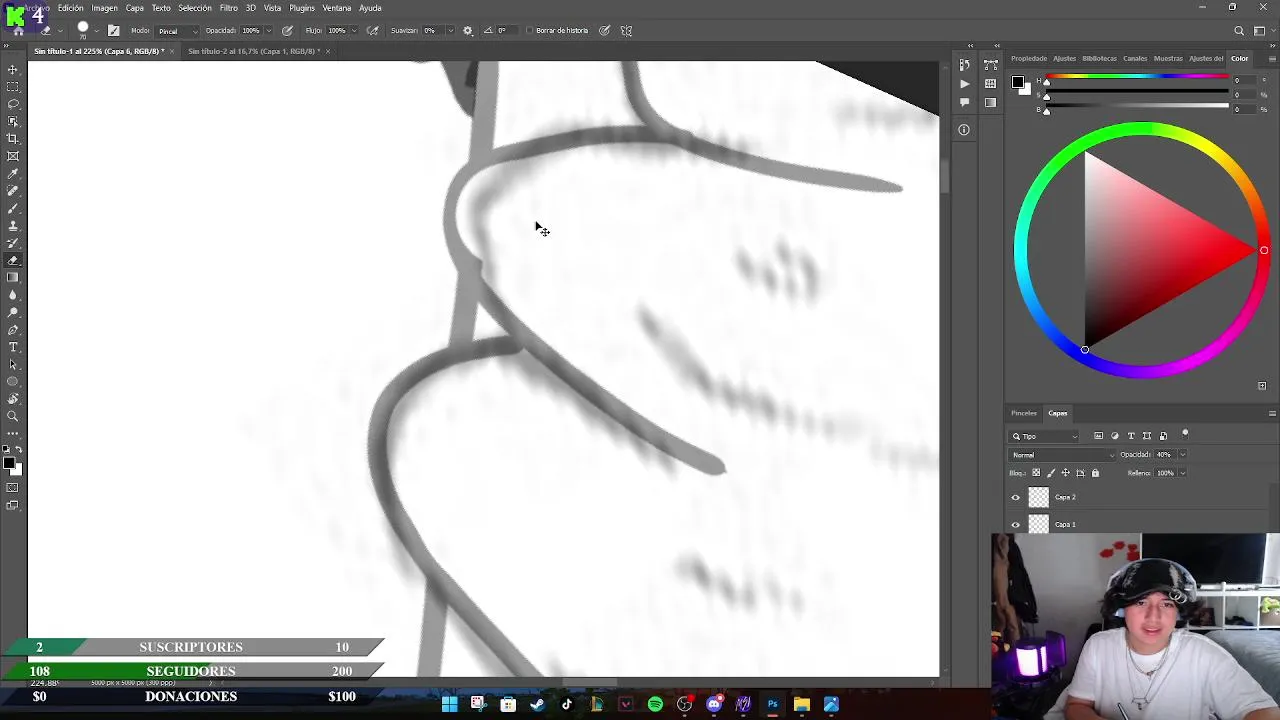Expand the Relleno dropdown arrow
This screenshot has width=1280, height=720.
pos(1182,473)
